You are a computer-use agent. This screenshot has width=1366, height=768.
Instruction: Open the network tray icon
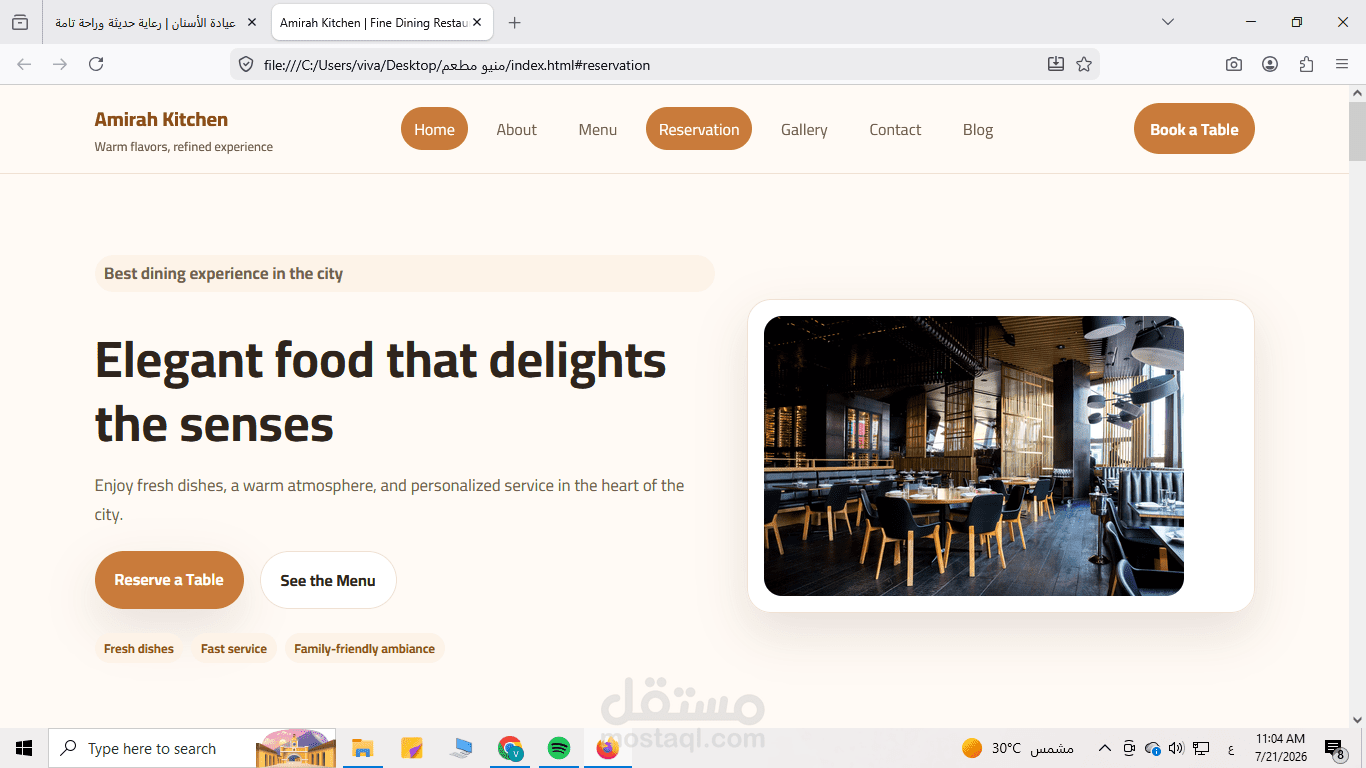click(x=1201, y=748)
